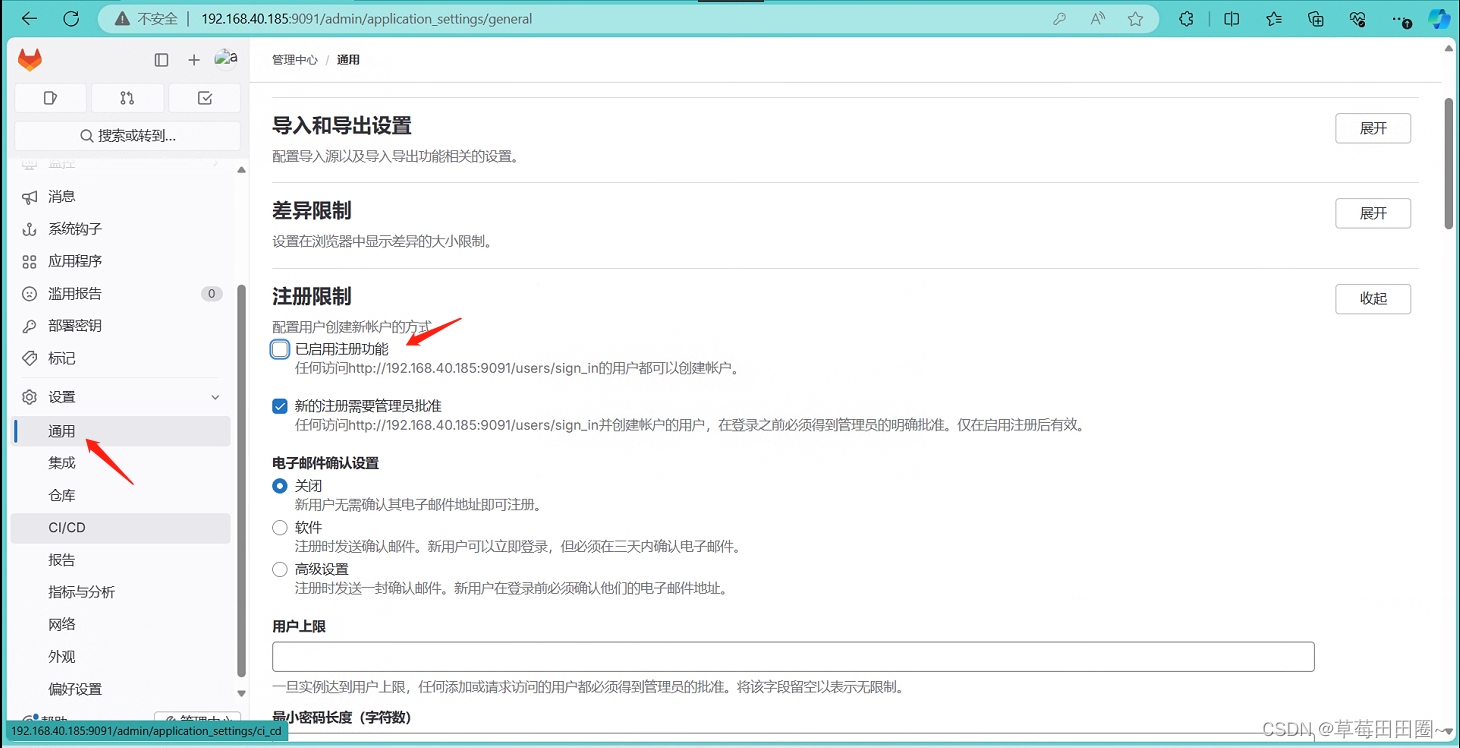Click the main page vertical scrollbar

point(1449,165)
